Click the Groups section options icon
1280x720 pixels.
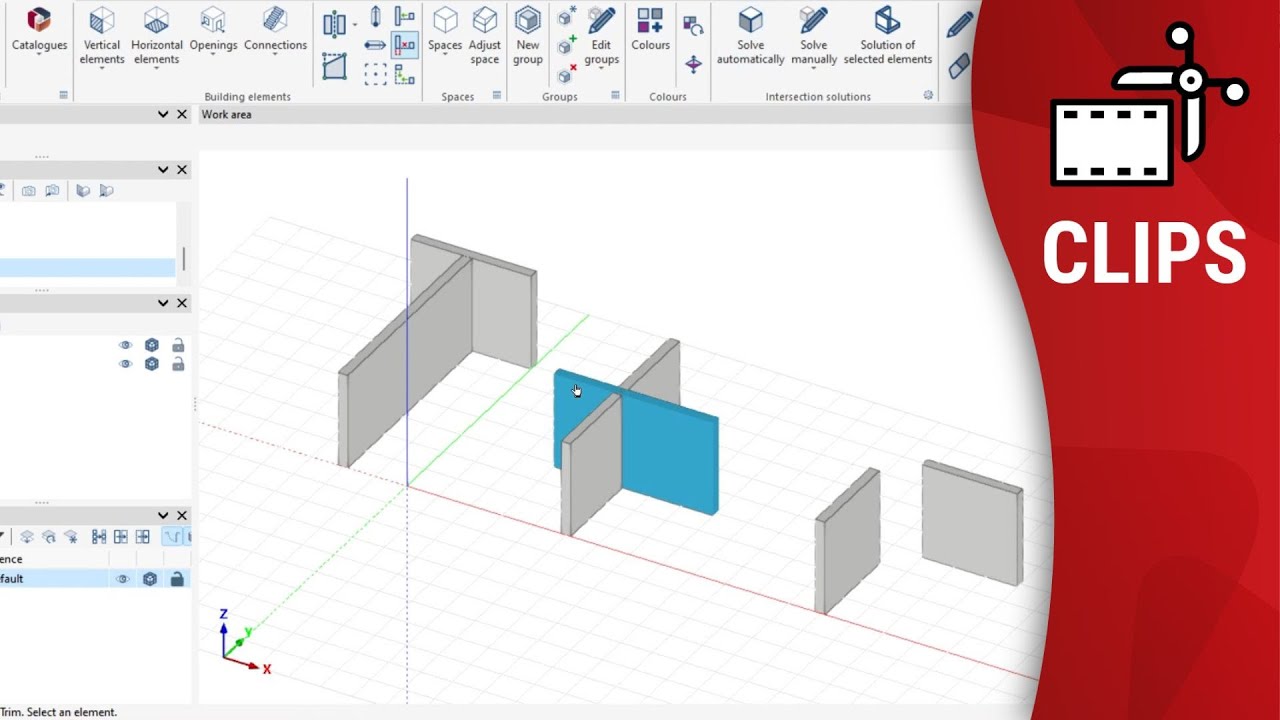point(615,96)
